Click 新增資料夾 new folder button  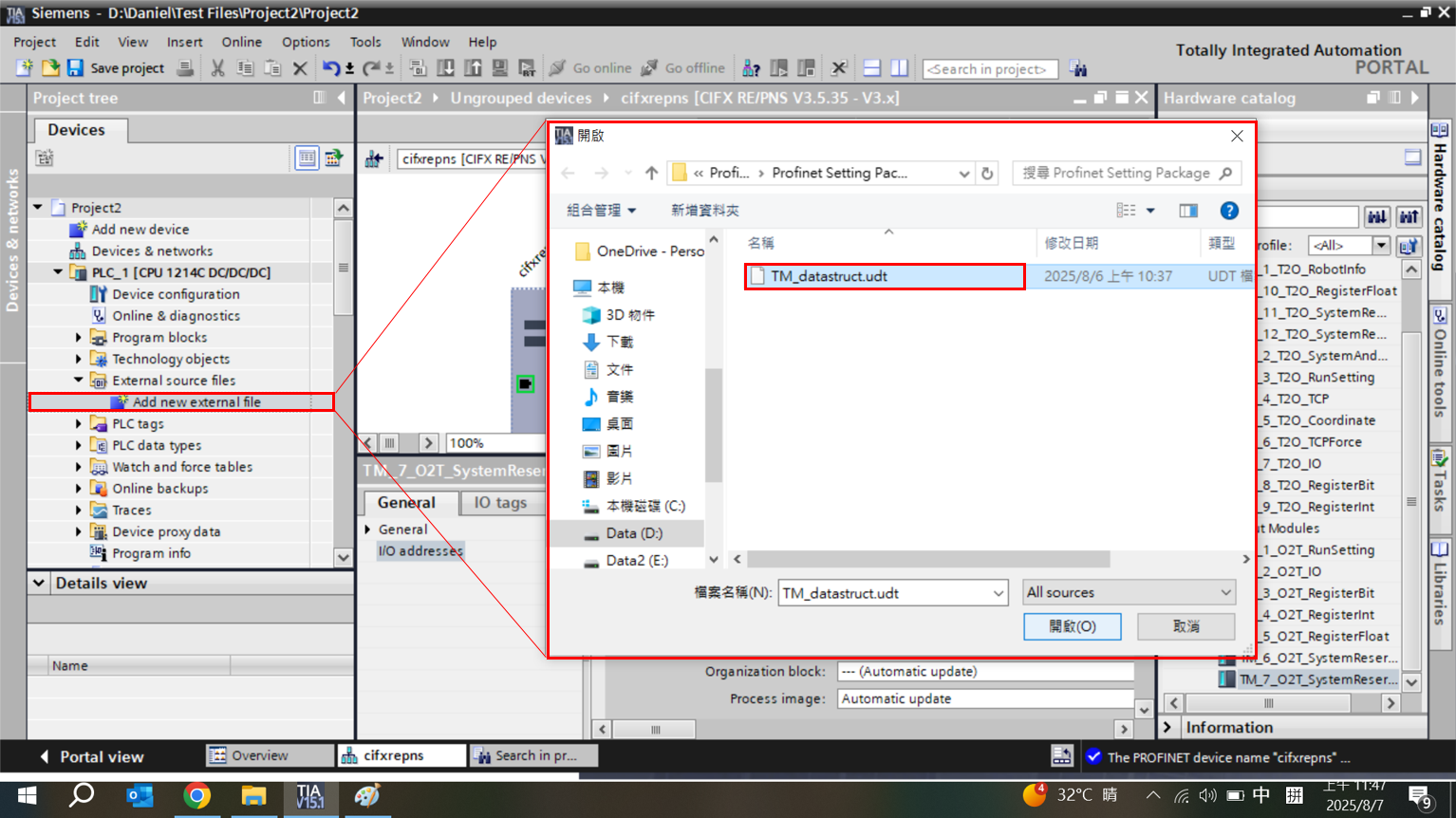[704, 211]
